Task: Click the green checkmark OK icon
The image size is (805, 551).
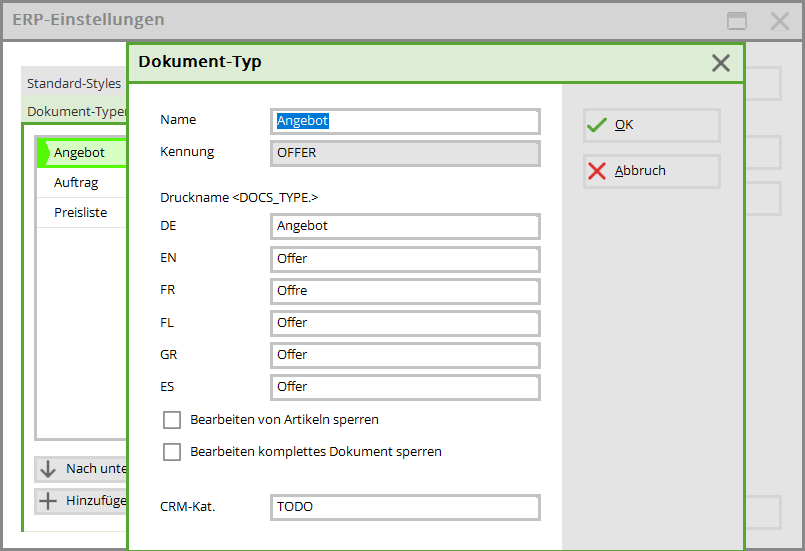Action: pos(597,125)
